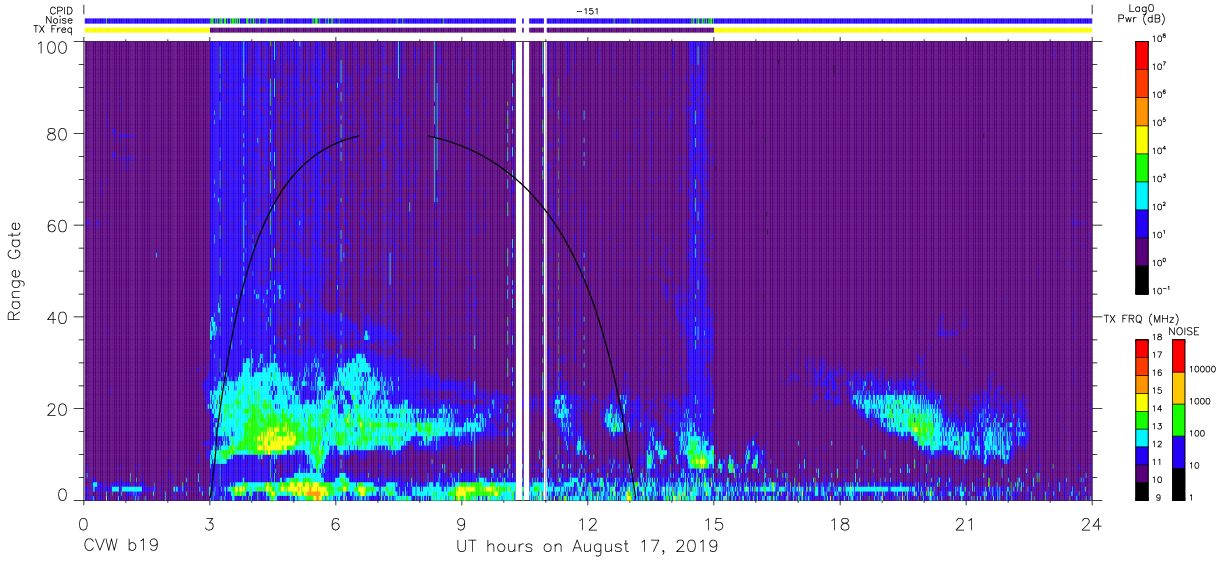Click the '80' range gate tick label
The height and width of the screenshot is (567, 1228).
tap(59, 133)
